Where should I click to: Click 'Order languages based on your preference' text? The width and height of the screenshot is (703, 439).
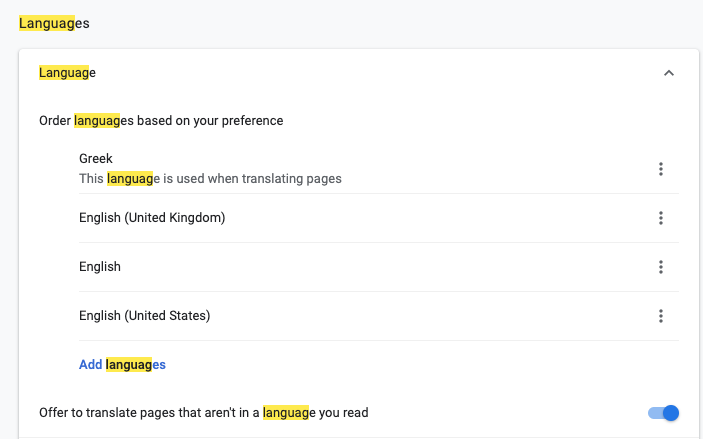pyautogui.click(x=161, y=121)
